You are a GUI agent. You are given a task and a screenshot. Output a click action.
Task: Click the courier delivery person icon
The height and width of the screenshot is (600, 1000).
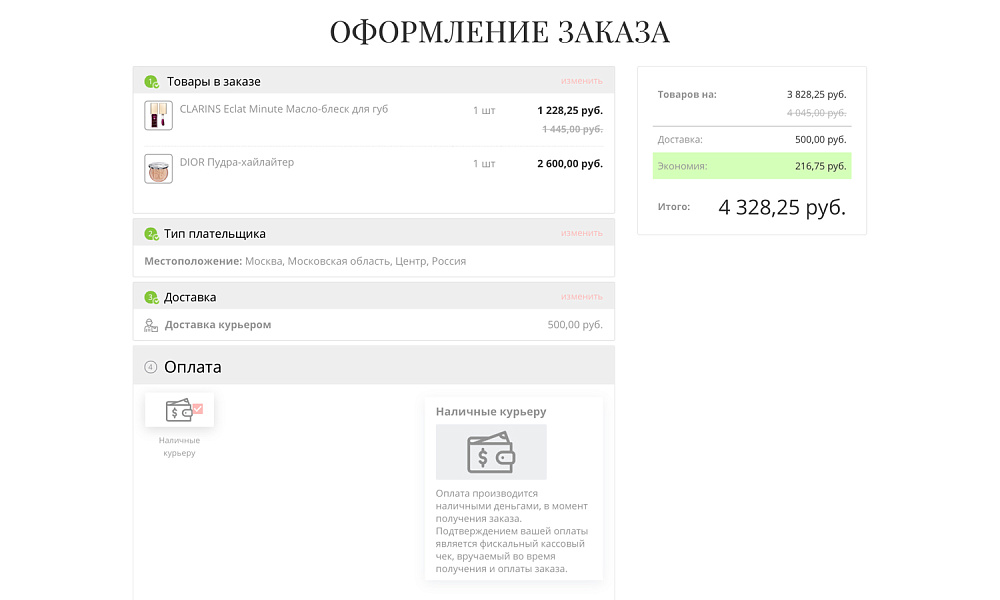[x=151, y=325]
